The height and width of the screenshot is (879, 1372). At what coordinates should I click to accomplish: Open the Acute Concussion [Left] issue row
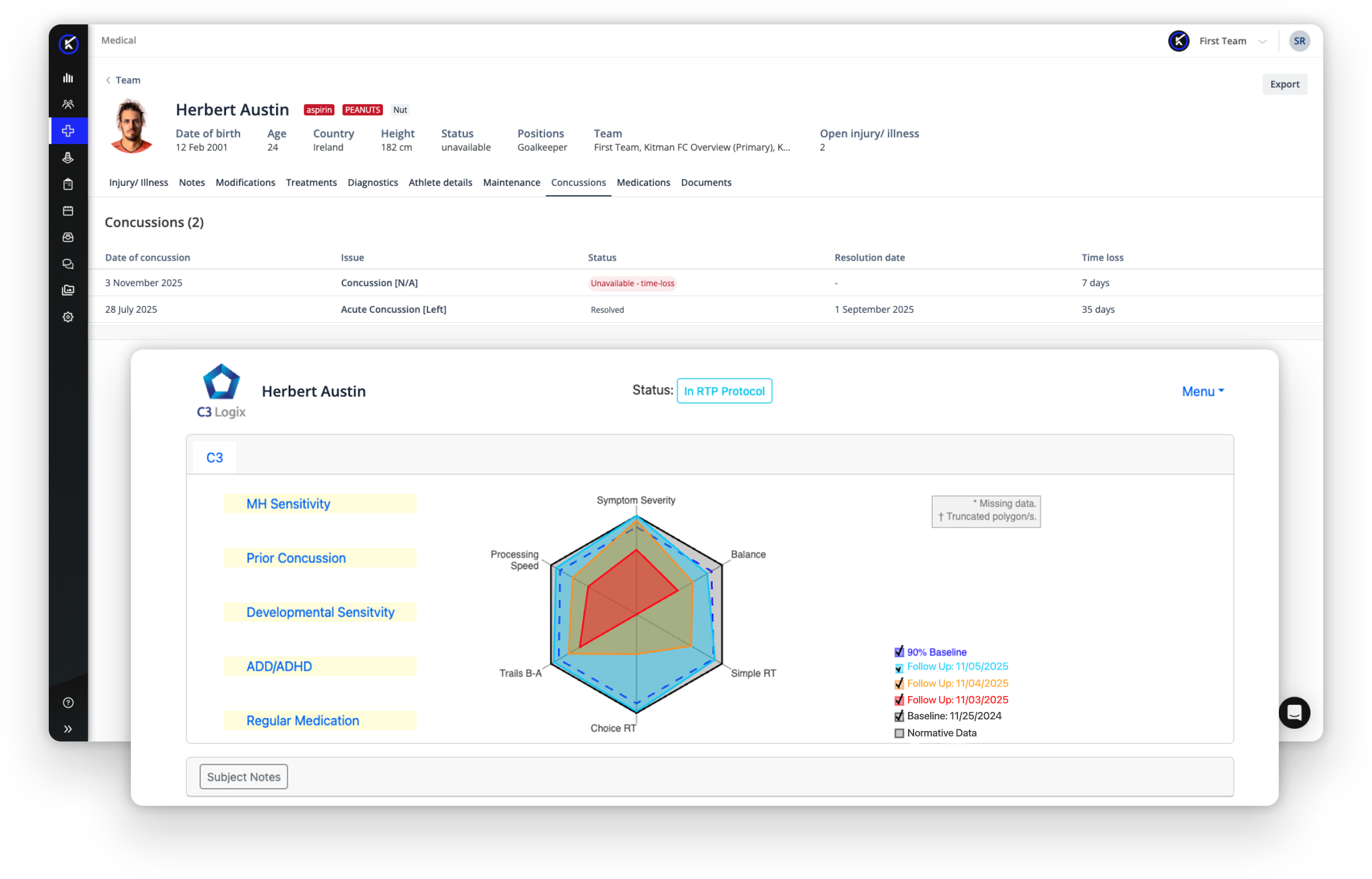click(393, 309)
